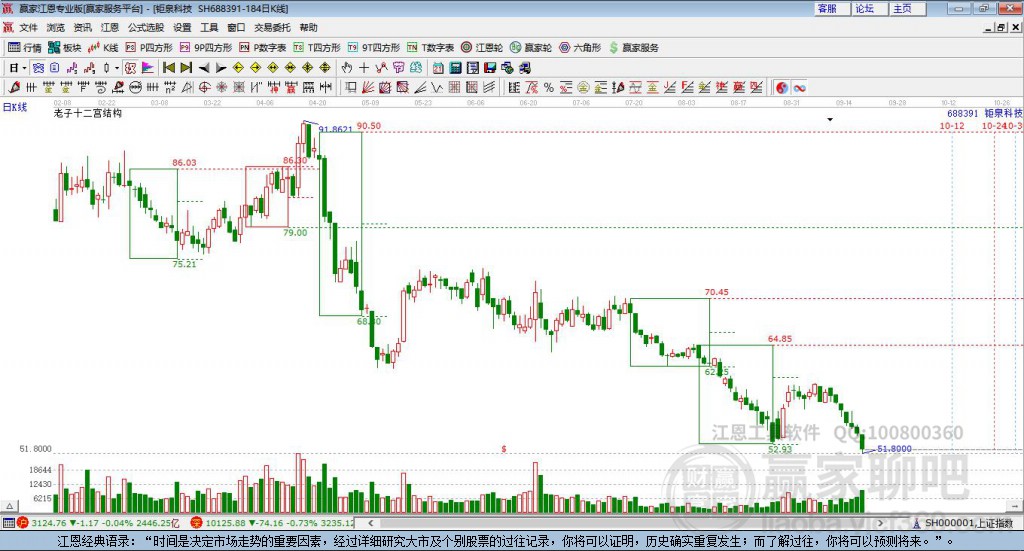1024x551 pixels.
Task: Open 赢家服务 with the dollar icon
Action: [x=634, y=48]
